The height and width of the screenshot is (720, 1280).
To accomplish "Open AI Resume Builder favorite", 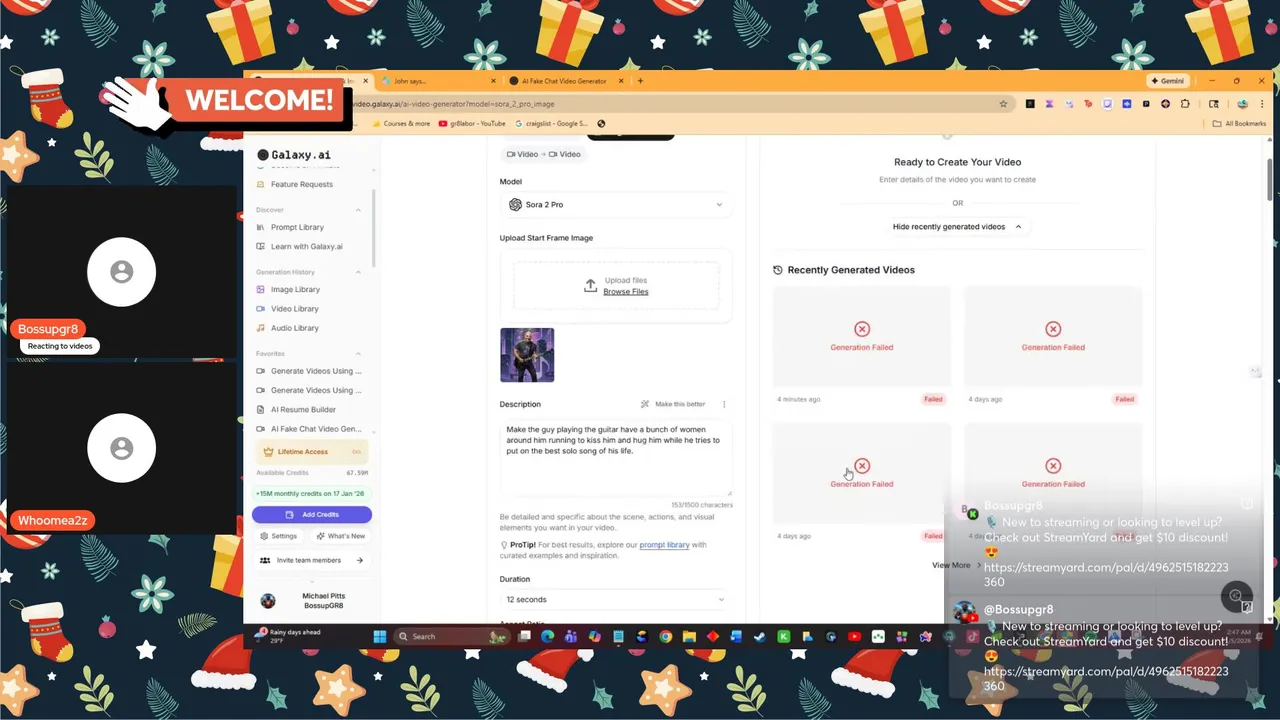I will point(296,409).
